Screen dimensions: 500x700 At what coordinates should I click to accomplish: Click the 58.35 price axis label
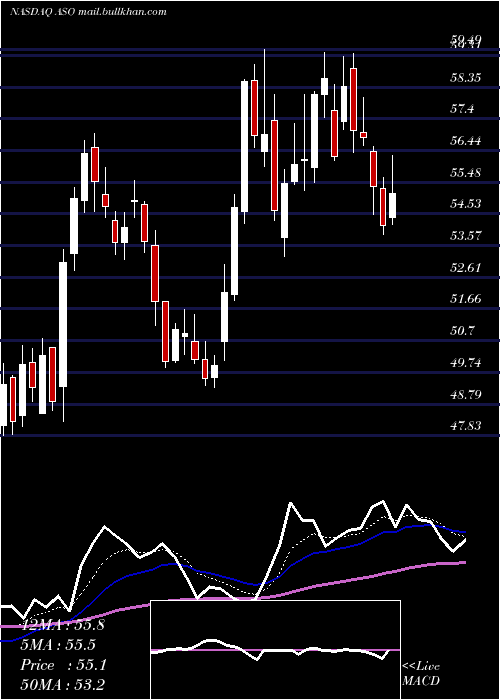pyautogui.click(x=466, y=78)
